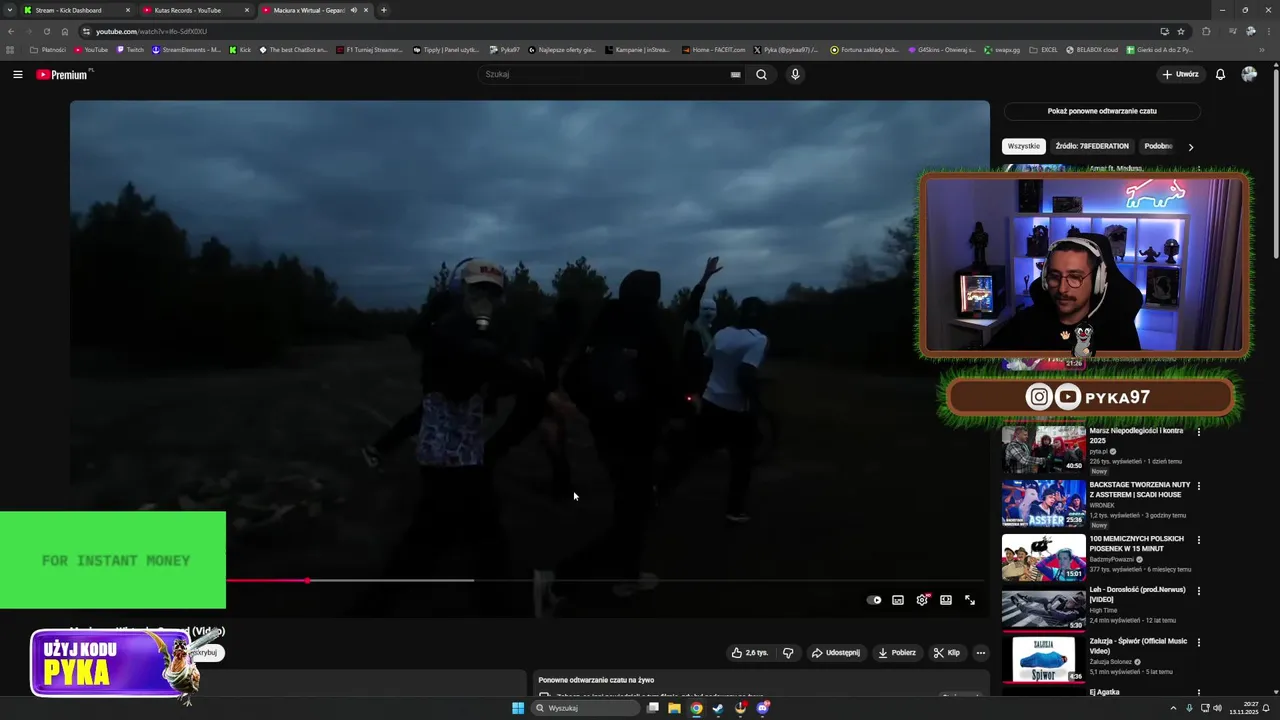Screen dimensions: 1280x720
Task: Start voice search with the microphone
Action: click(795, 74)
